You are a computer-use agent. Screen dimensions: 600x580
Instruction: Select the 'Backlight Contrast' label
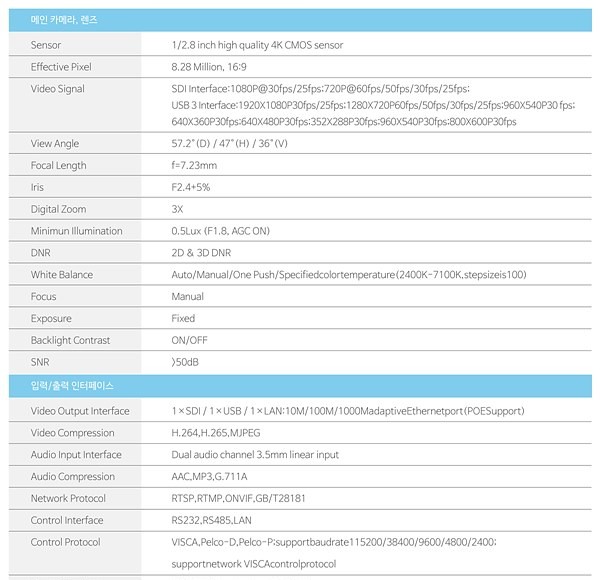(70, 341)
